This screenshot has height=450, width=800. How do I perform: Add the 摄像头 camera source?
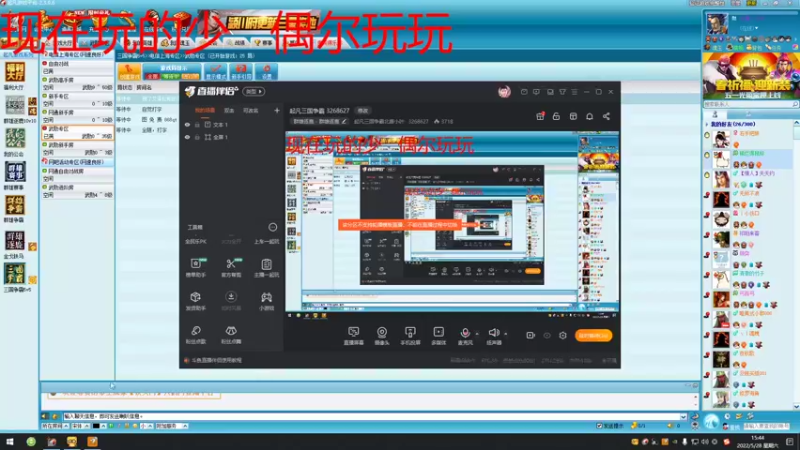(x=382, y=336)
